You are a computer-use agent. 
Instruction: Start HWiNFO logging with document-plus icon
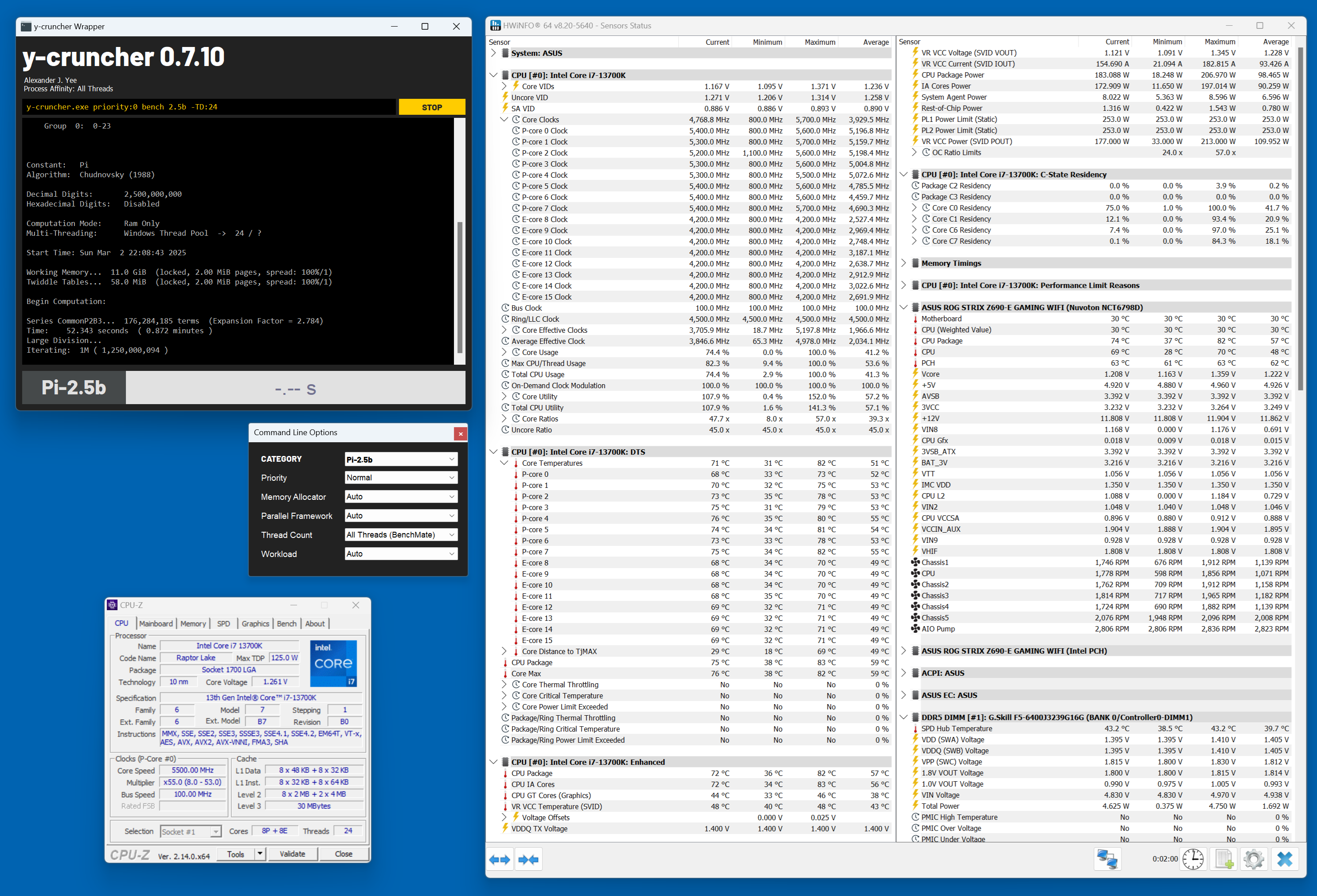click(x=1223, y=859)
